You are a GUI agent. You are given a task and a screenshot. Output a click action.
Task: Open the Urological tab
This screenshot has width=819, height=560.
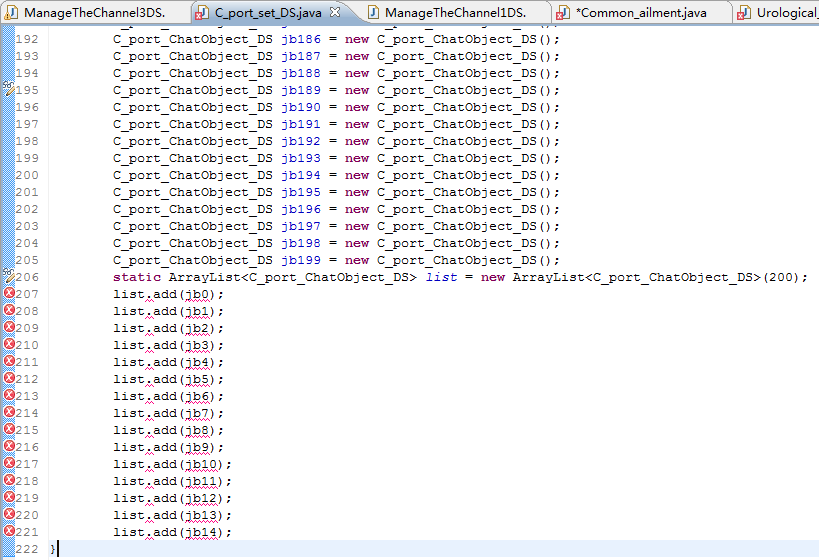(x=777, y=12)
